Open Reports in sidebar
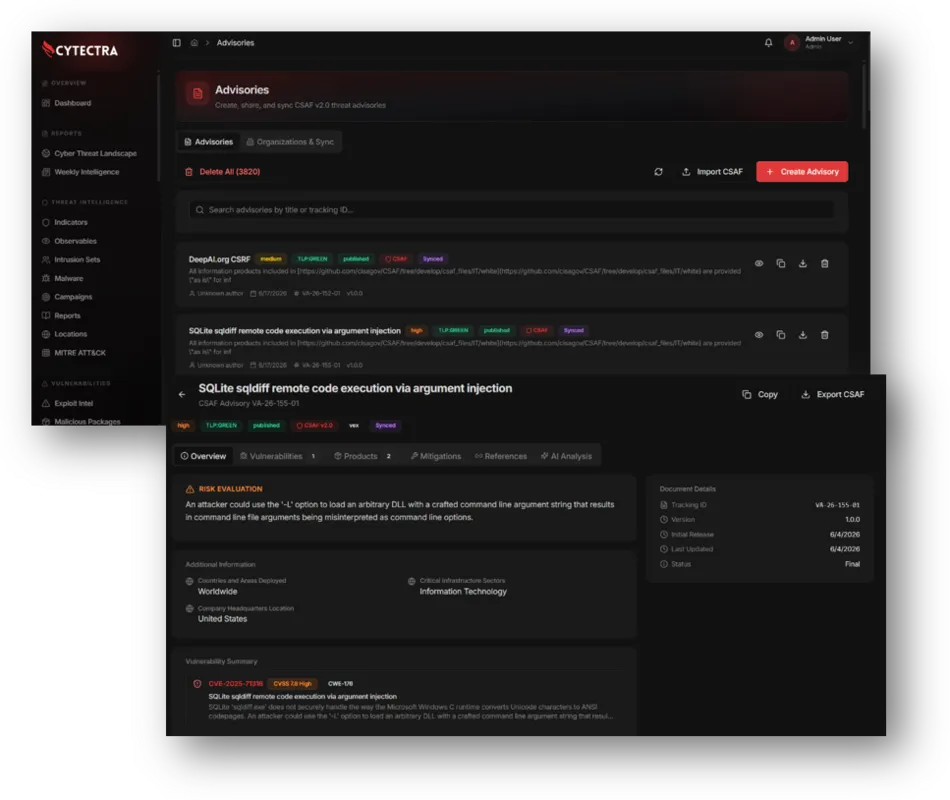 (61, 316)
